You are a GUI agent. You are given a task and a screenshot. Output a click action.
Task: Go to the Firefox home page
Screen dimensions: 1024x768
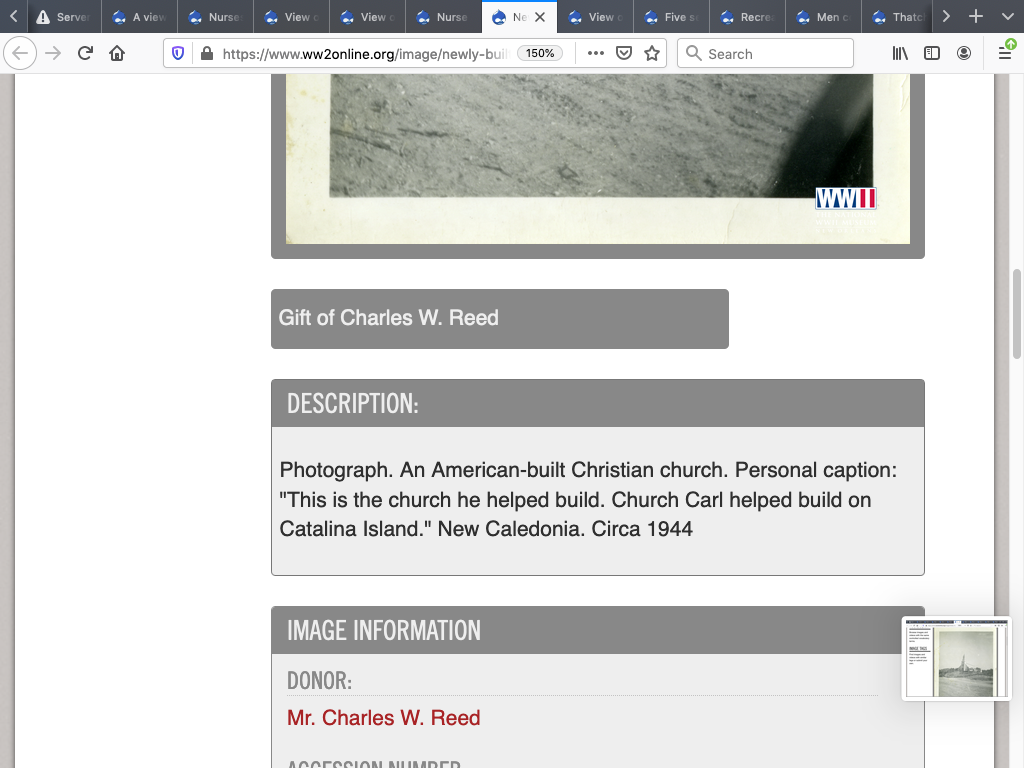tap(117, 54)
